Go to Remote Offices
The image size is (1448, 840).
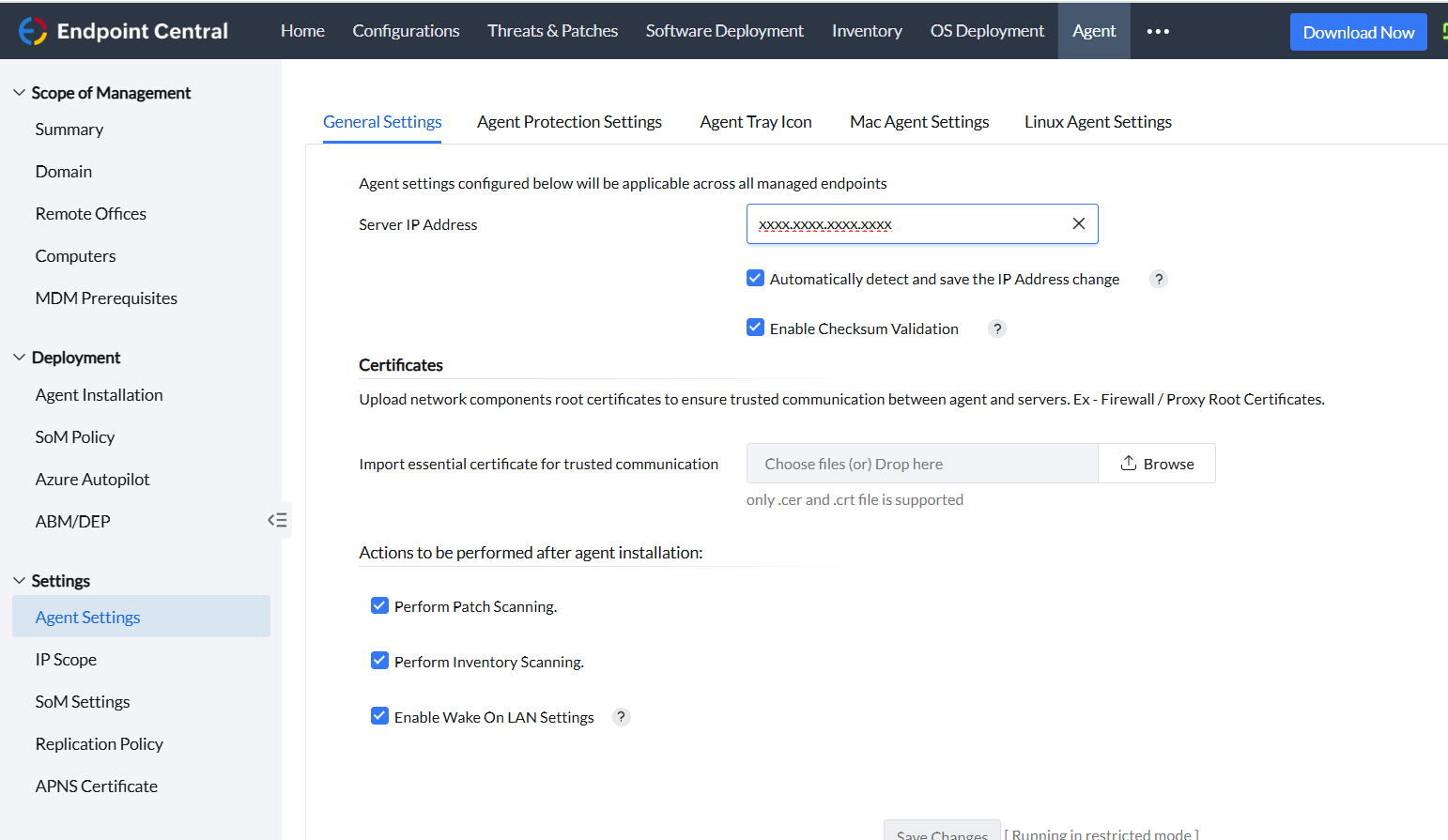pyautogui.click(x=91, y=214)
